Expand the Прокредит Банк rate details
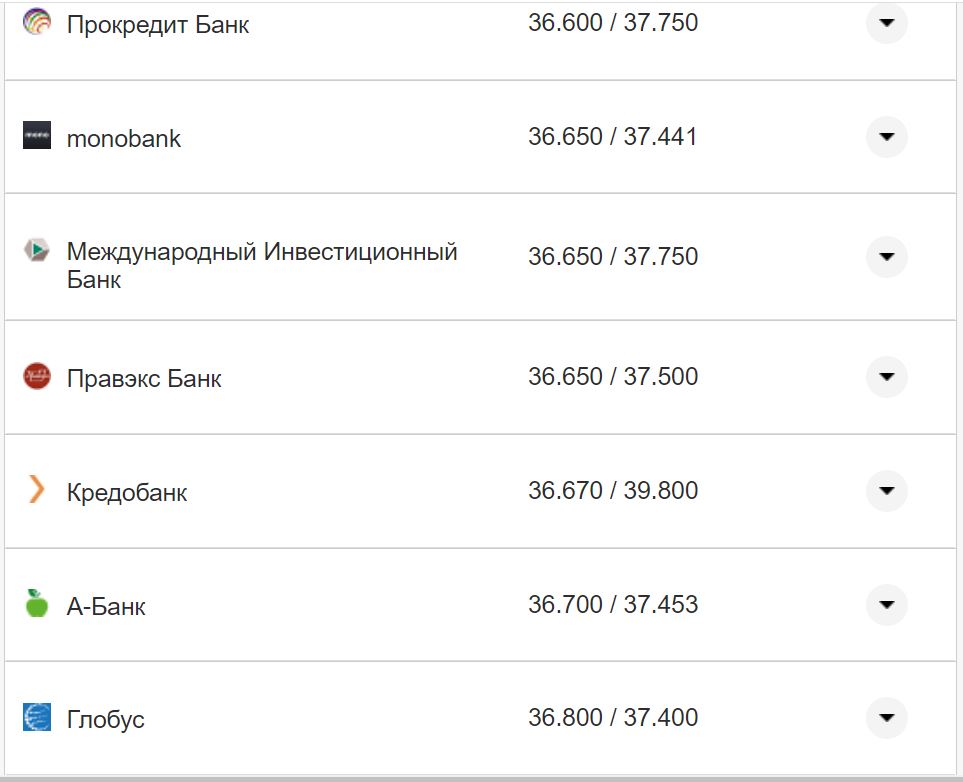 (886, 23)
